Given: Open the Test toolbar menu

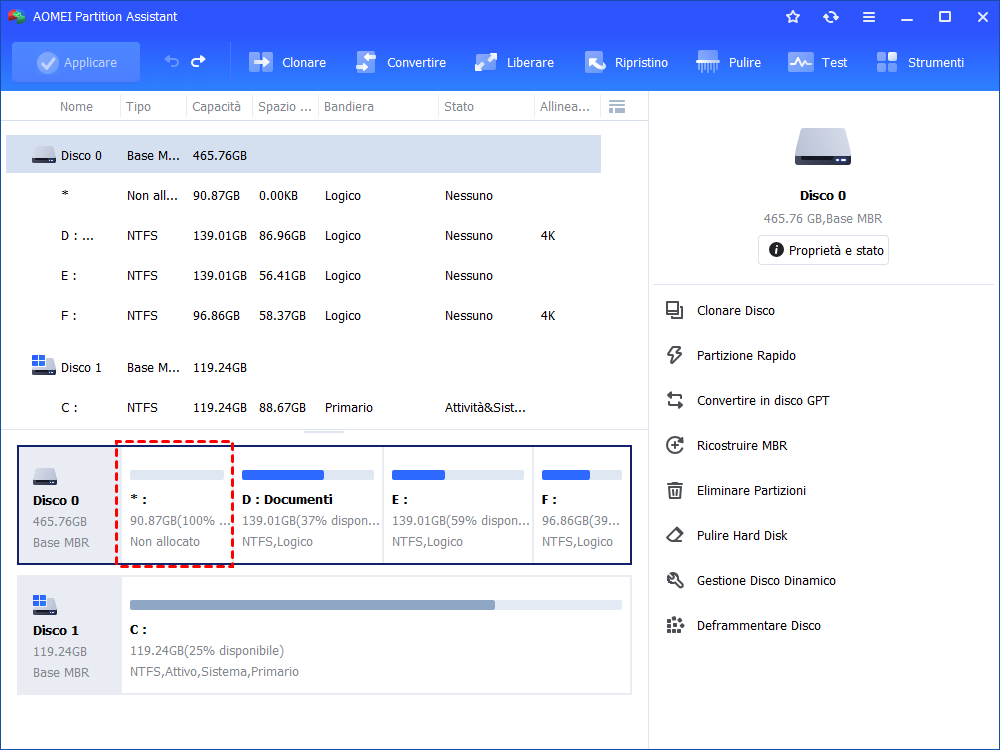Looking at the screenshot, I should point(818,62).
